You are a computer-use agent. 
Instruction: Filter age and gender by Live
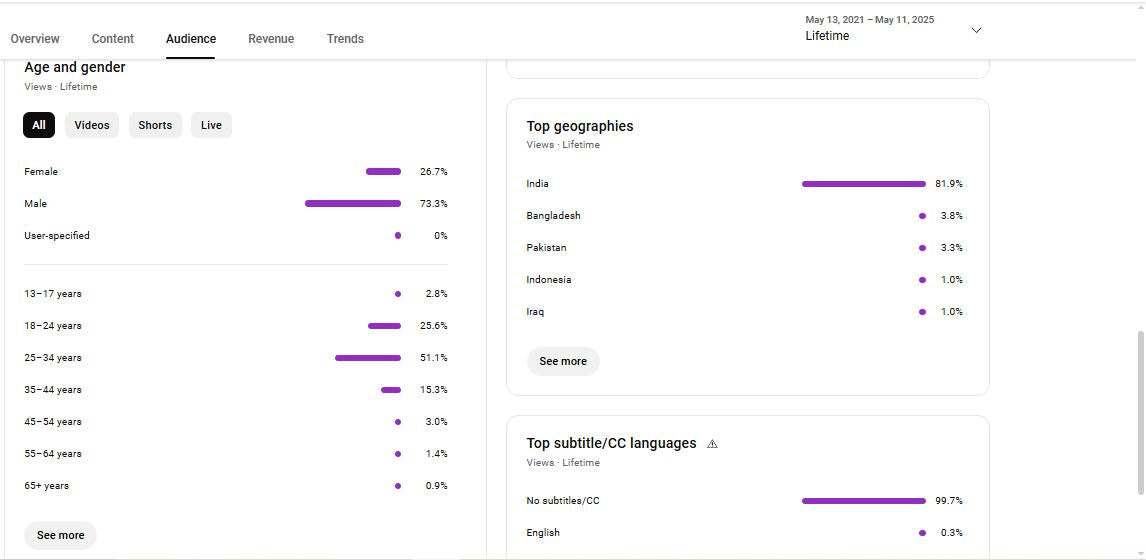211,125
